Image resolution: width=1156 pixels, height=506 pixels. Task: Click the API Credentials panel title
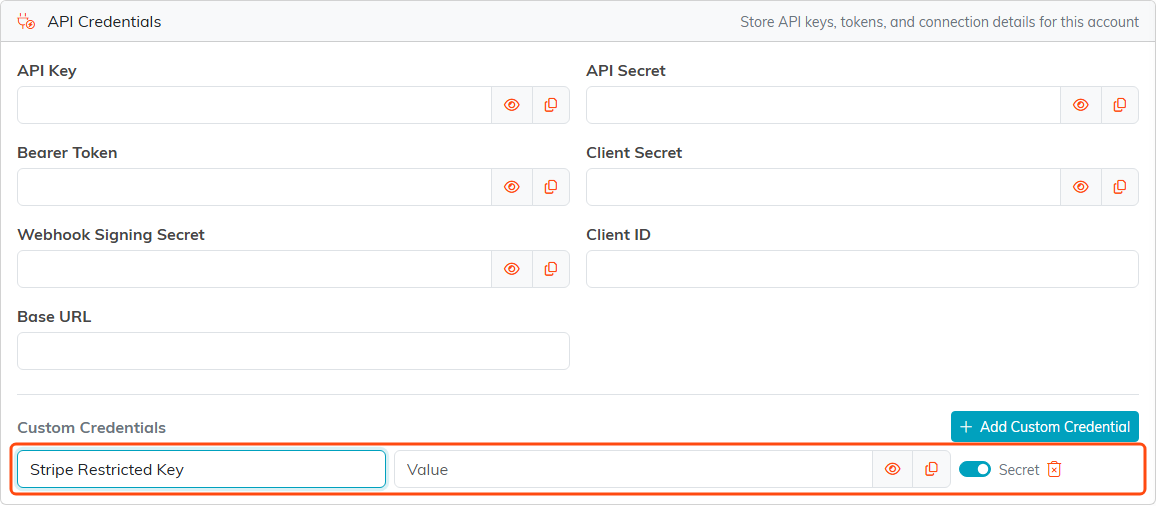pyautogui.click(x=104, y=22)
